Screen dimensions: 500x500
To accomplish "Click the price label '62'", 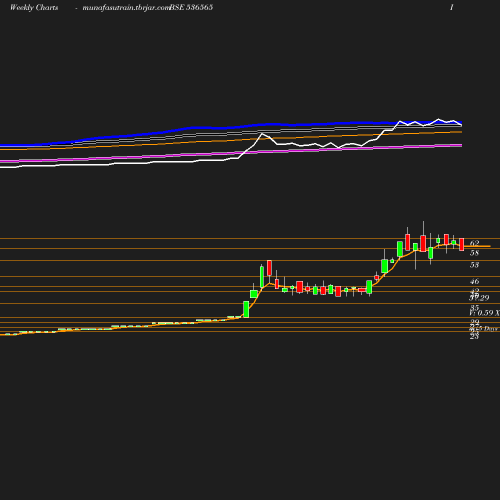I will tap(474, 243).
